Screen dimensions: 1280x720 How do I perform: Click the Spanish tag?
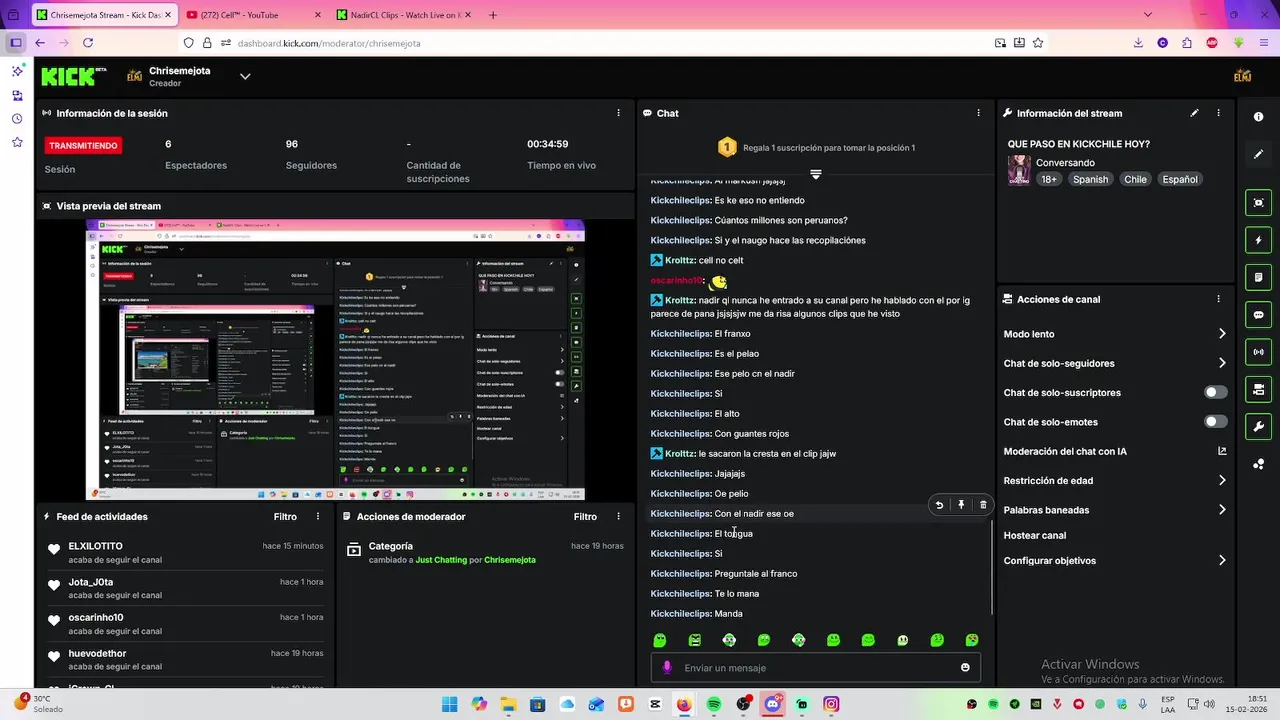coord(1090,179)
